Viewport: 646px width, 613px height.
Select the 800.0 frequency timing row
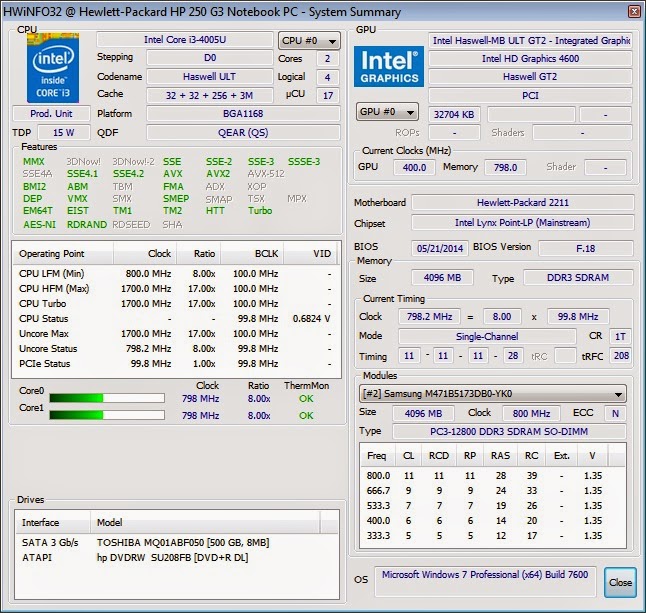(493, 475)
